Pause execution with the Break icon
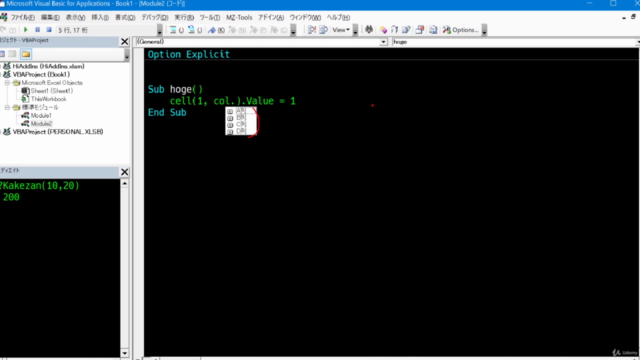 (x=38, y=30)
